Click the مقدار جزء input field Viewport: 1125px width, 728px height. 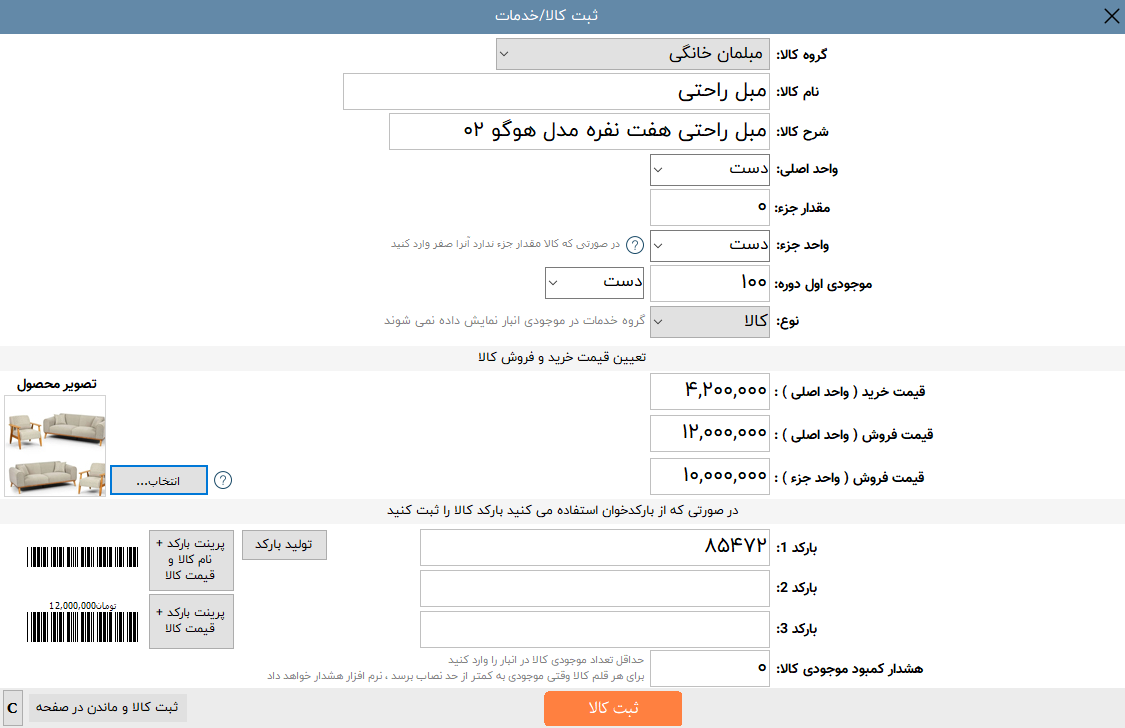[x=710, y=207]
